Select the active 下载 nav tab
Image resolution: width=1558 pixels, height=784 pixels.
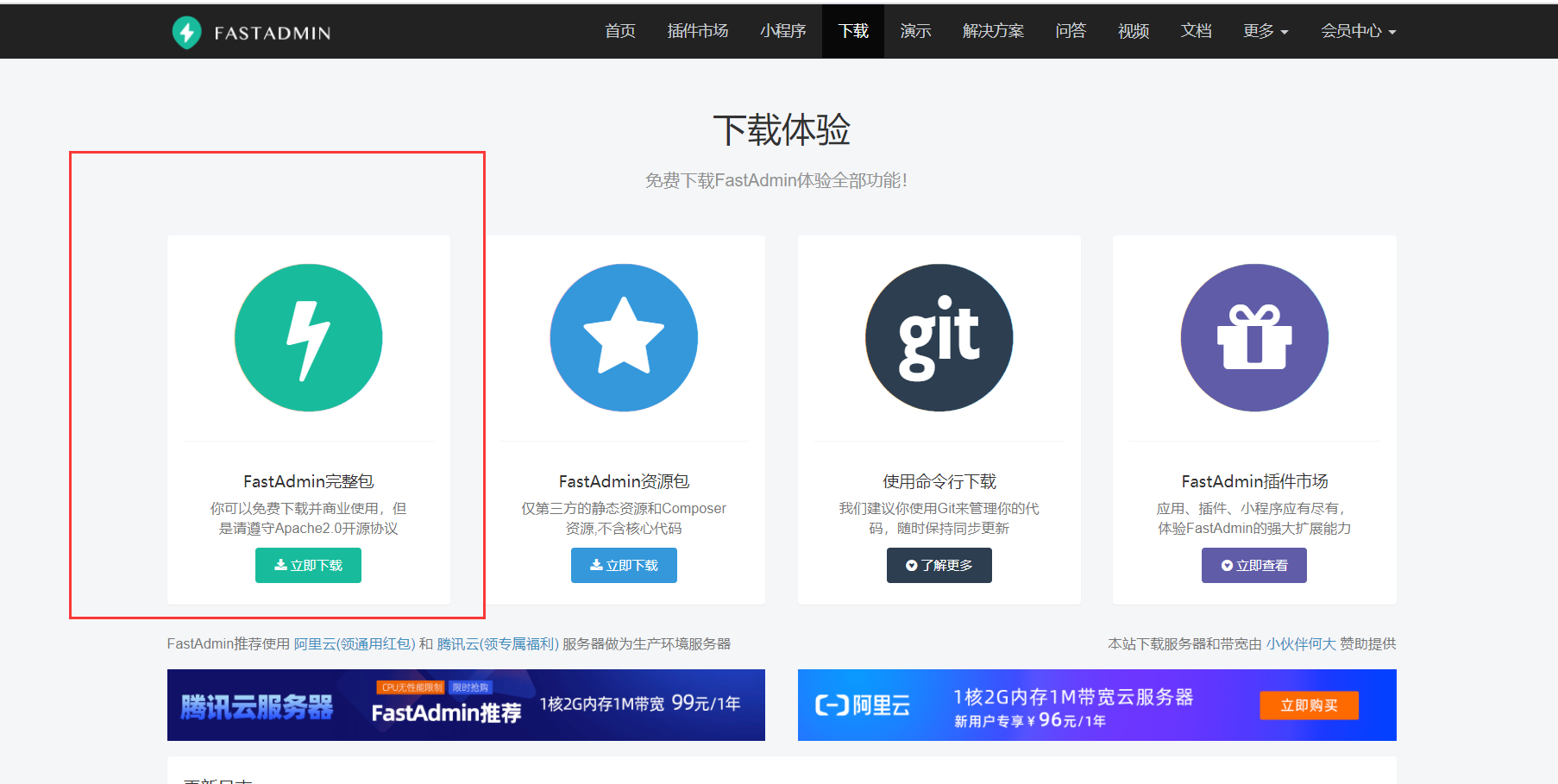[853, 31]
